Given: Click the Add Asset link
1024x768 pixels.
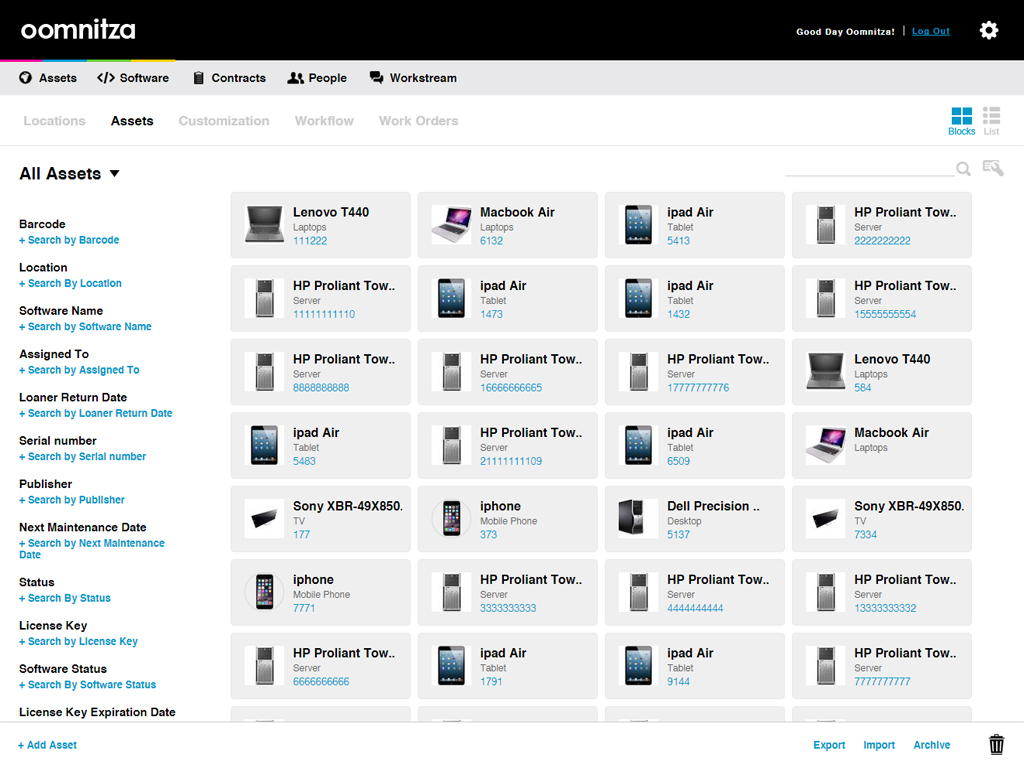Looking at the screenshot, I should click(47, 745).
